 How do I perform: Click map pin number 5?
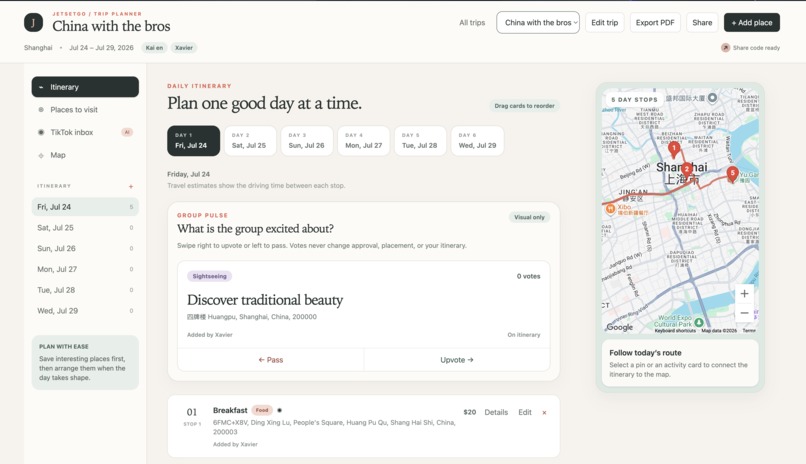pyautogui.click(x=732, y=174)
